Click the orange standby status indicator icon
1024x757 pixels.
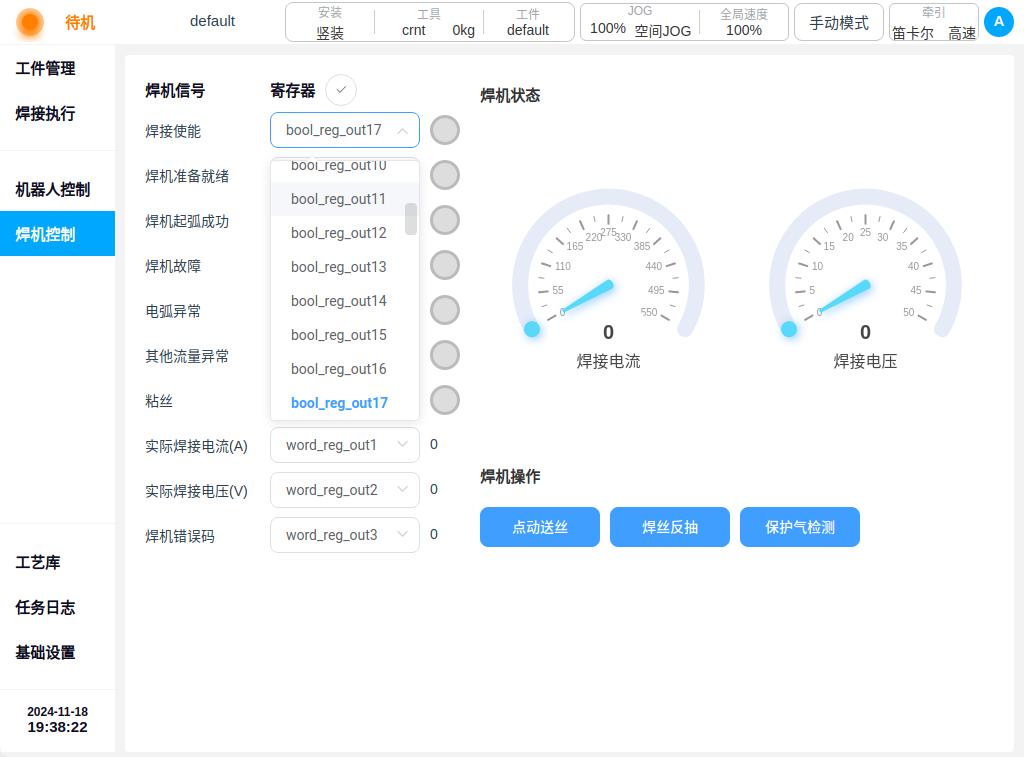pos(29,22)
